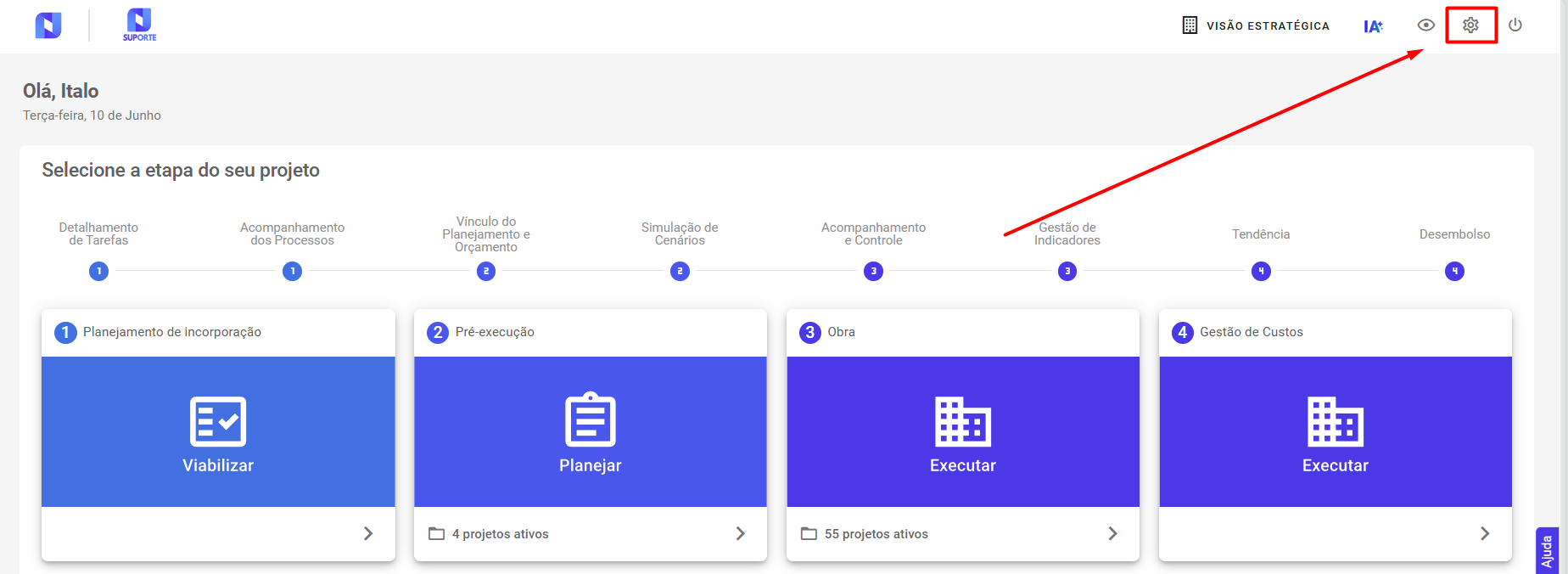Viewport: 1568px width, 574px height.
Task: Expand Obra card chevron
Action: point(1113,533)
